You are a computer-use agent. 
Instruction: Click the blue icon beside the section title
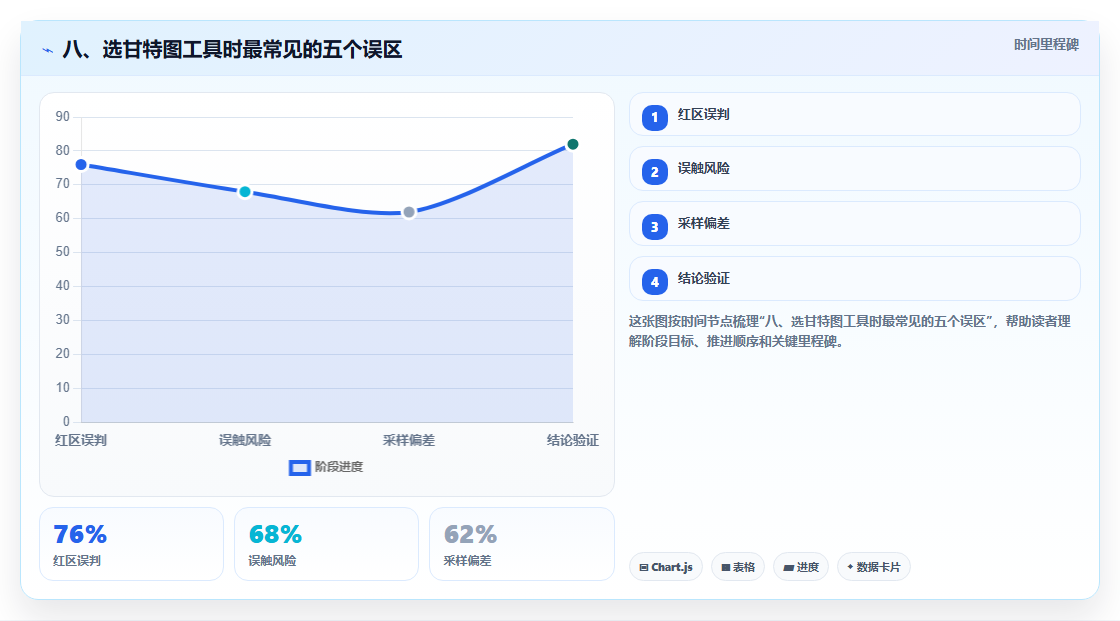pyautogui.click(x=48, y=50)
